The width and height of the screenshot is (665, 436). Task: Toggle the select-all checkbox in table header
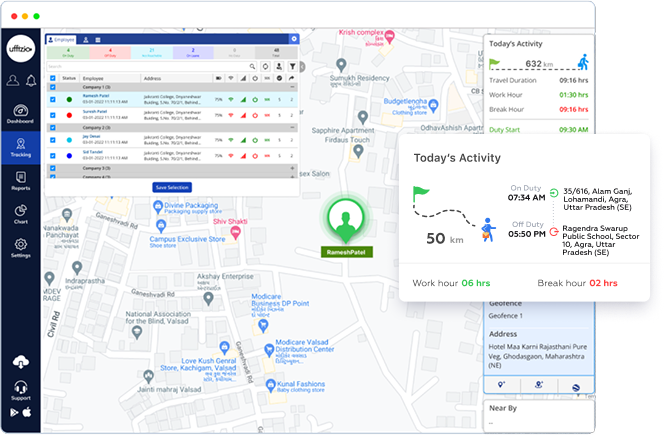click(x=53, y=77)
